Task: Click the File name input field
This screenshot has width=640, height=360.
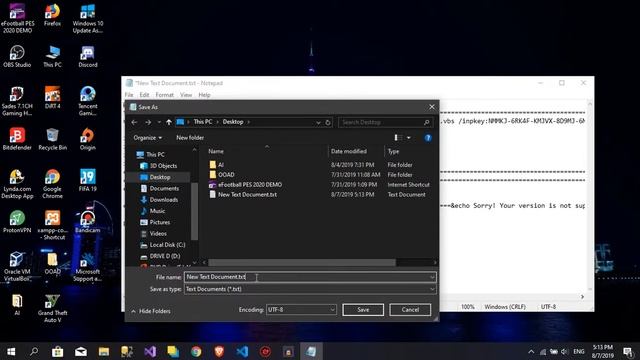Action: click(310, 277)
